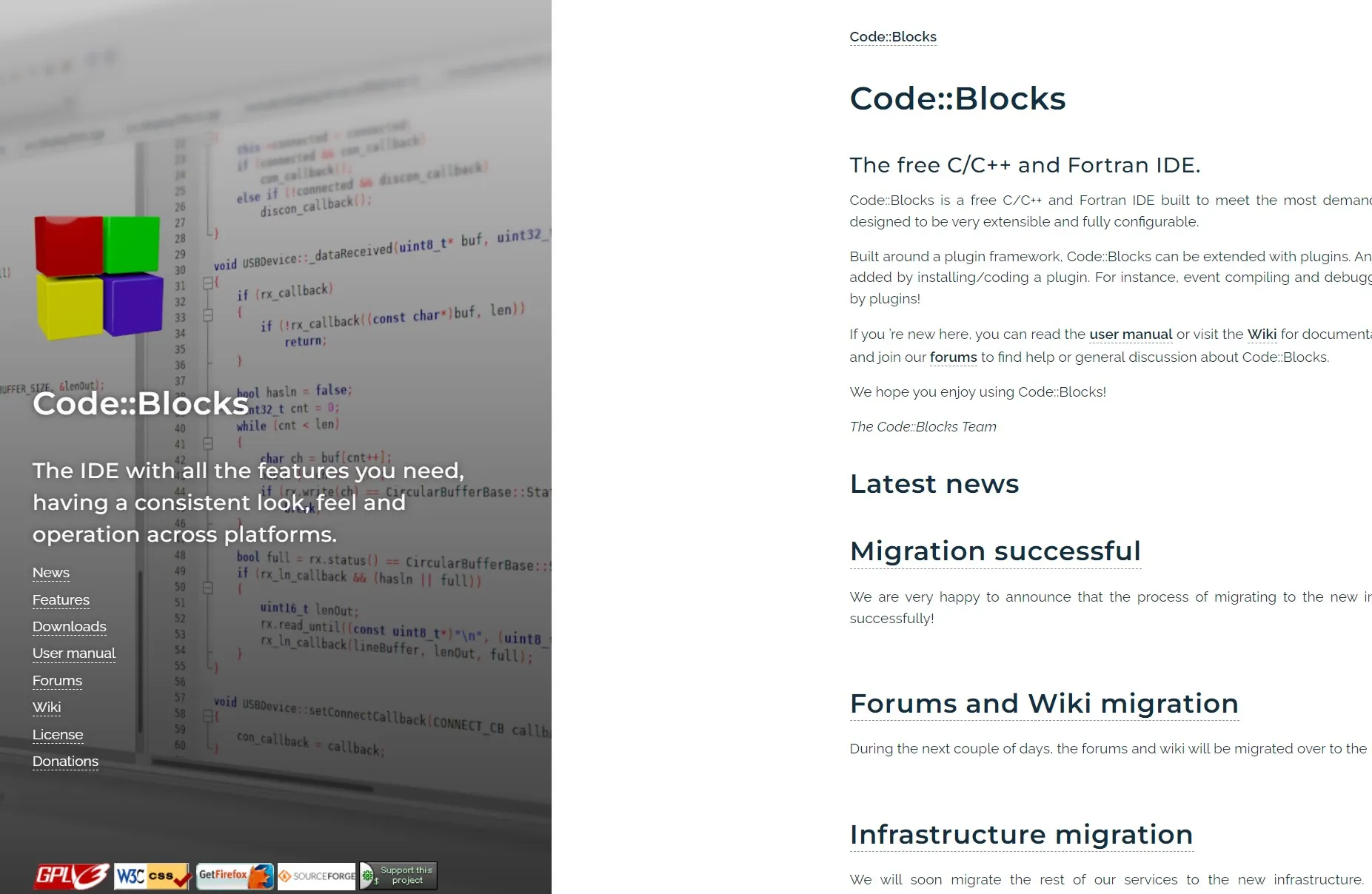Open User manual from sidebar navigation

[x=74, y=653]
